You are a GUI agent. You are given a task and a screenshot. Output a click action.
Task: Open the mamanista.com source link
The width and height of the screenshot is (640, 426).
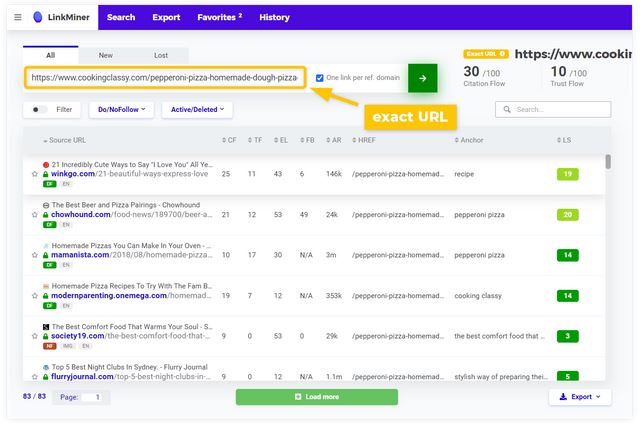pos(131,255)
